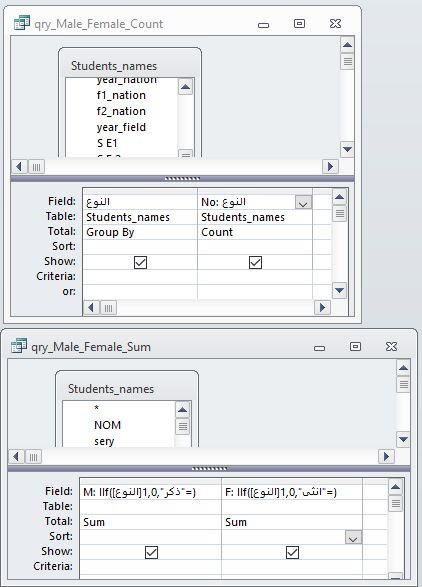Image resolution: width=422 pixels, height=587 pixels.
Task: Click the qry_Male_Female_Count query icon
Action: 22,23
